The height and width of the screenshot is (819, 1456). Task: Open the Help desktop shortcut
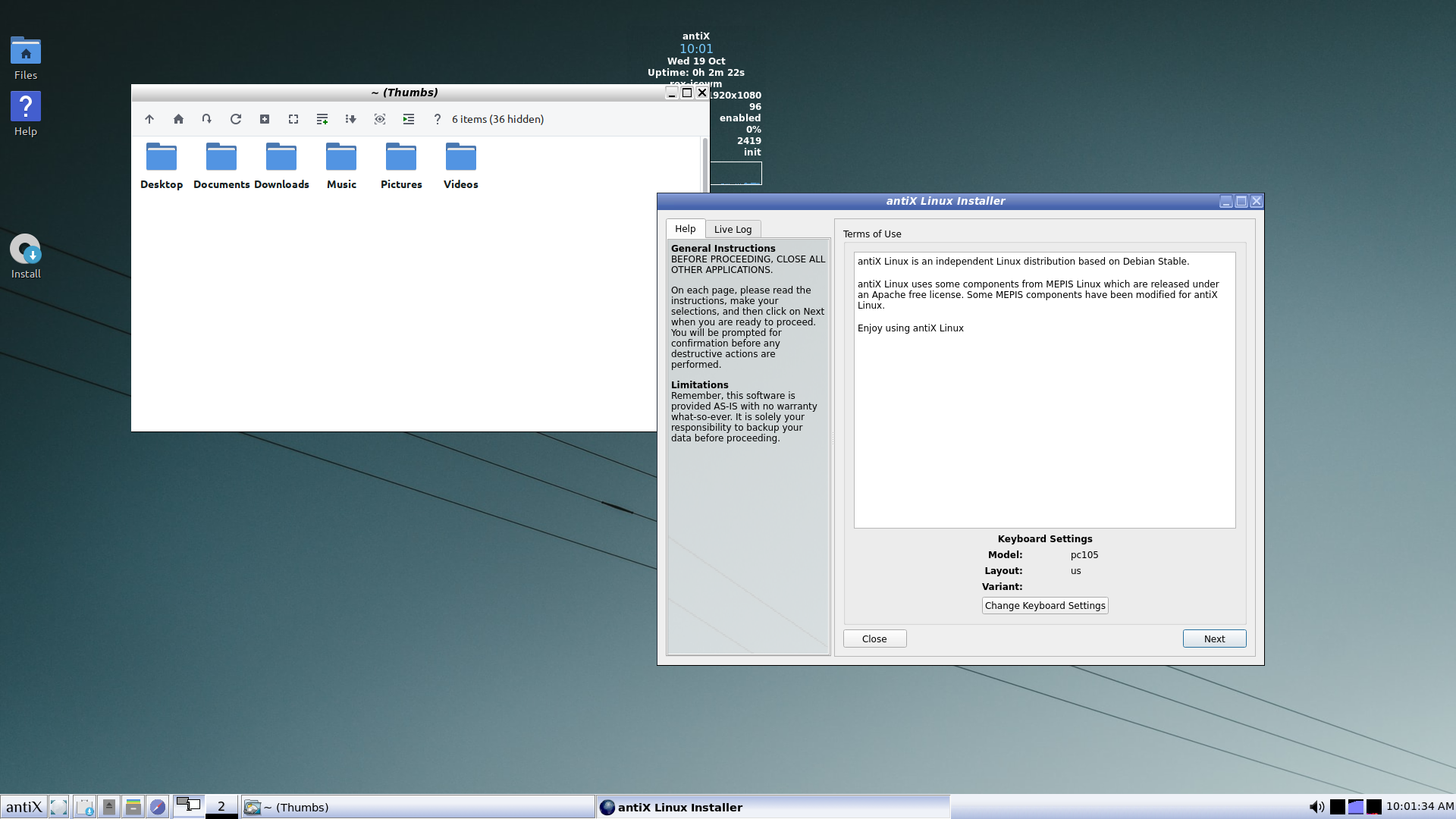tap(26, 114)
